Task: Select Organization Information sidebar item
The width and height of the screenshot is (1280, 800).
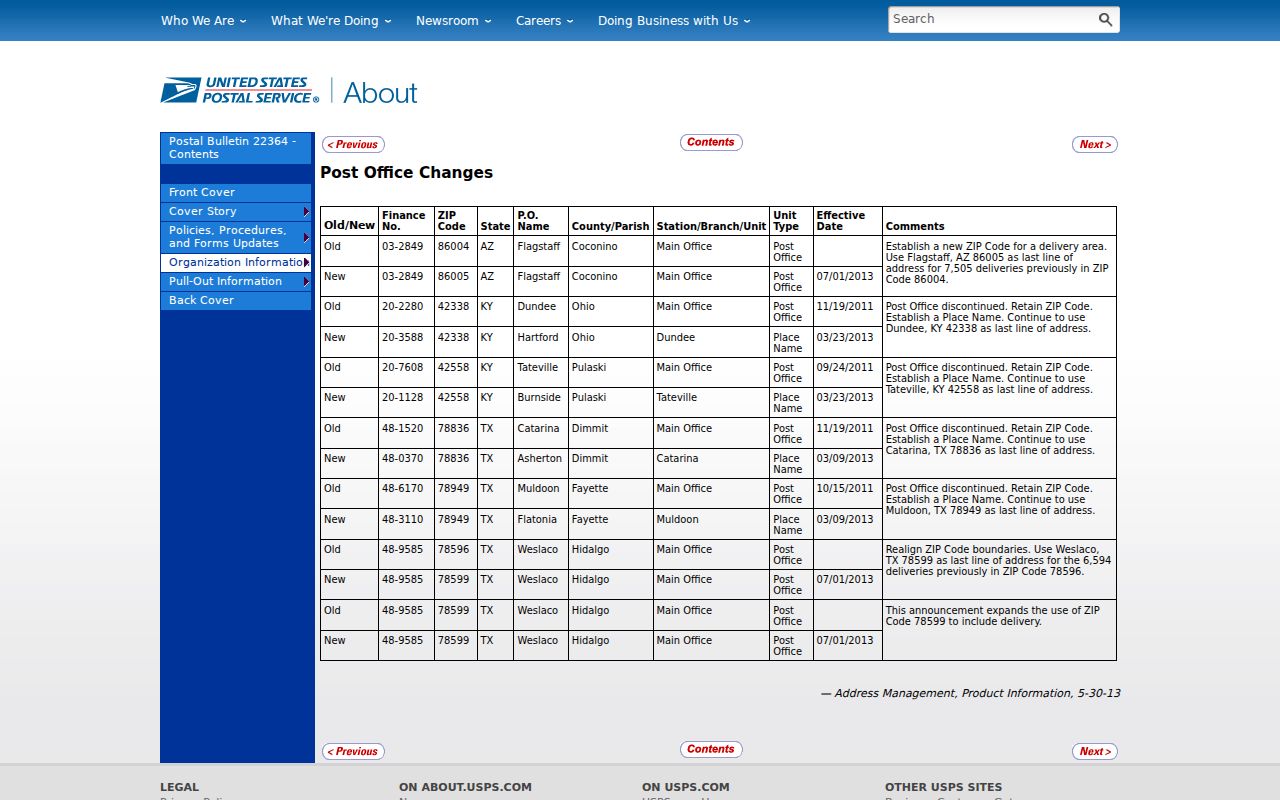Action: click(236, 262)
